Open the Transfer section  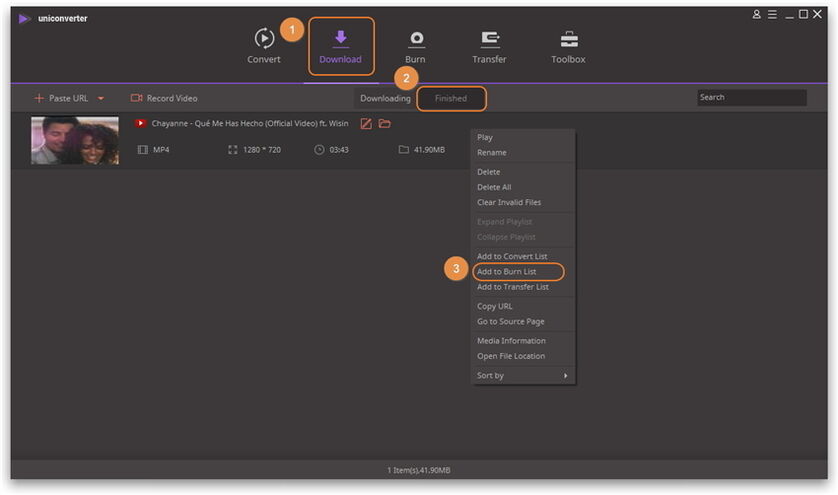click(x=489, y=46)
